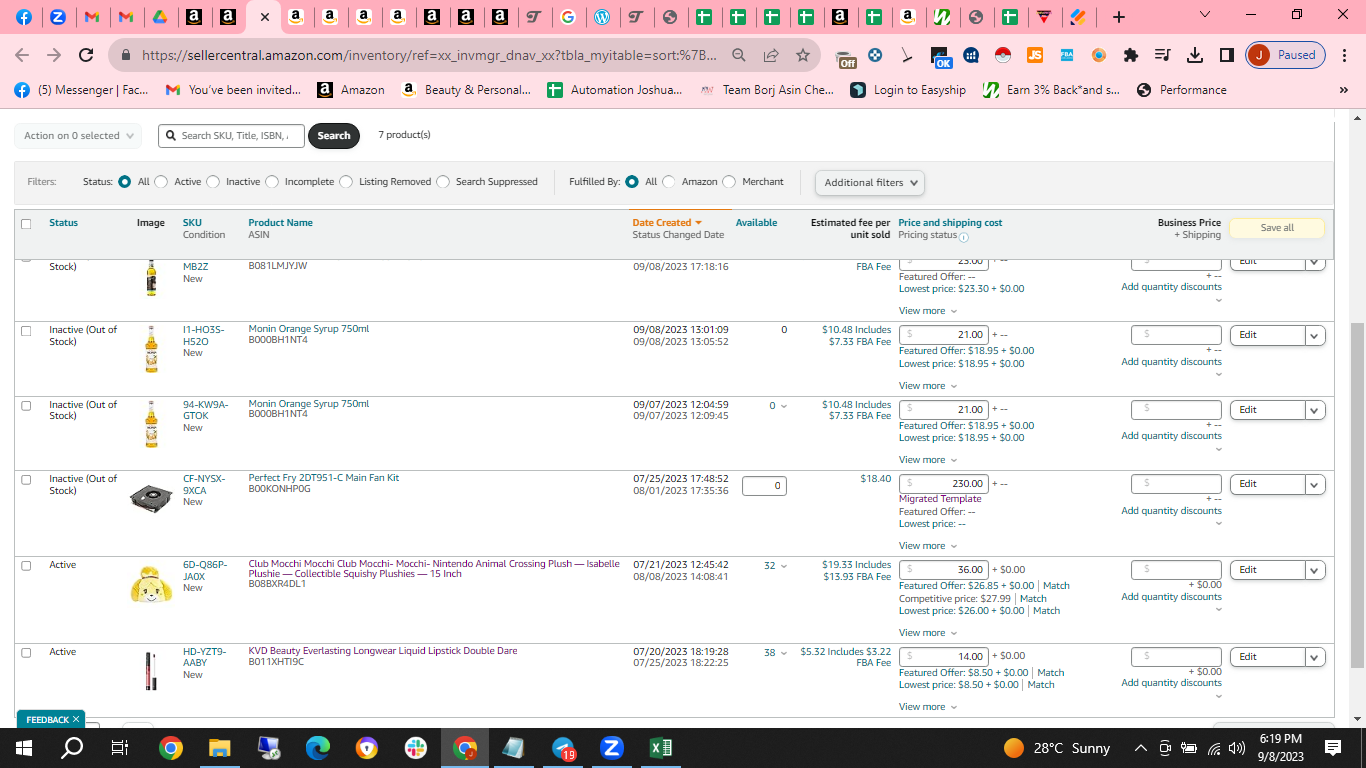Click the page vertical scrollbar

pos(1357,494)
